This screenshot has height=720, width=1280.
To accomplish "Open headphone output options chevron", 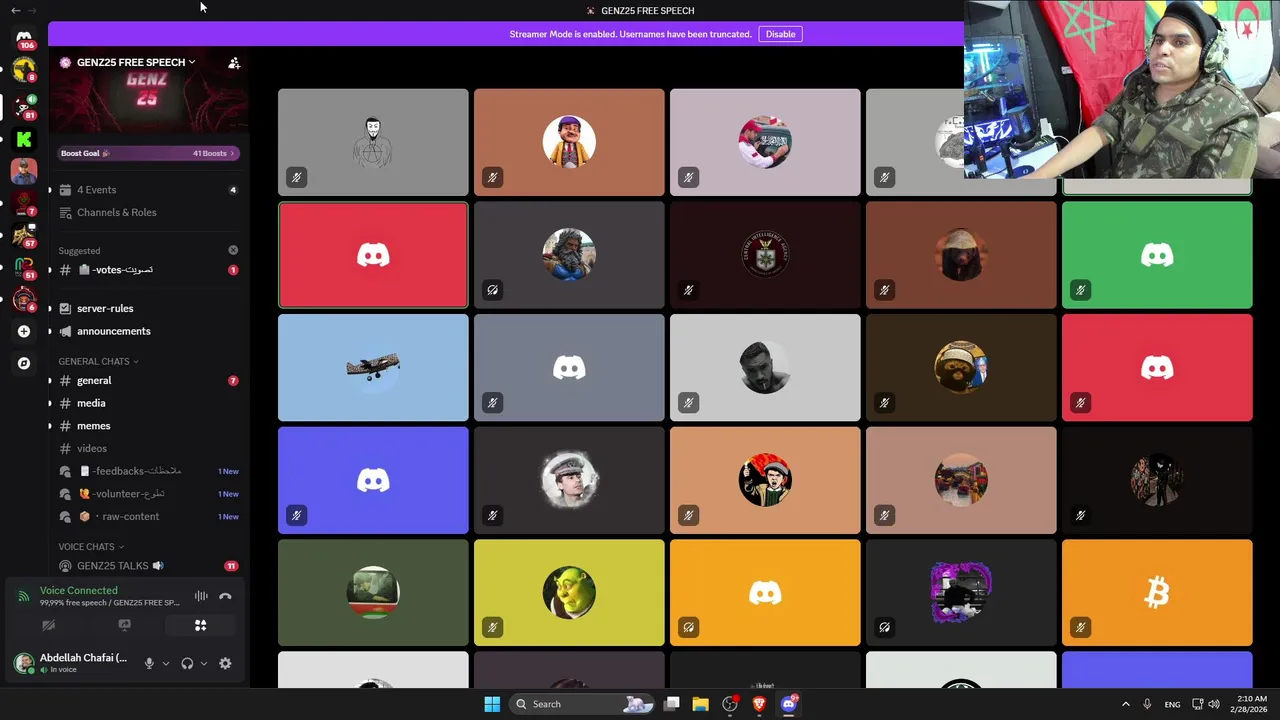I will point(204,663).
